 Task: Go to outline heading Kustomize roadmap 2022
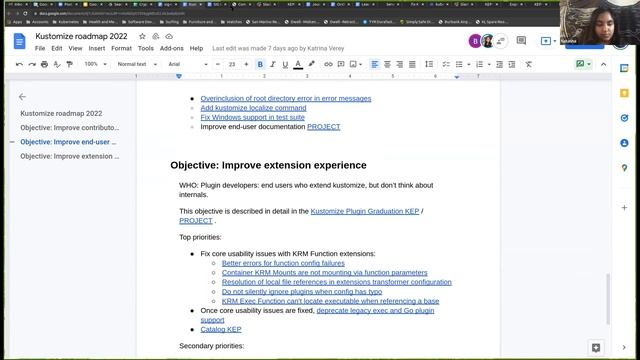[61, 113]
